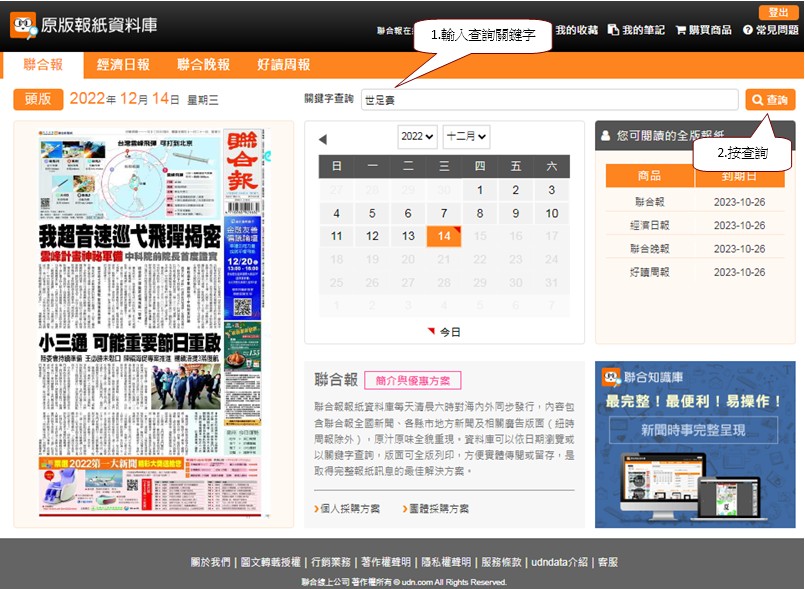Viewport: 805px width, 589px height.
Task: Open 我的筆記 notes icon link
Action: point(636,31)
